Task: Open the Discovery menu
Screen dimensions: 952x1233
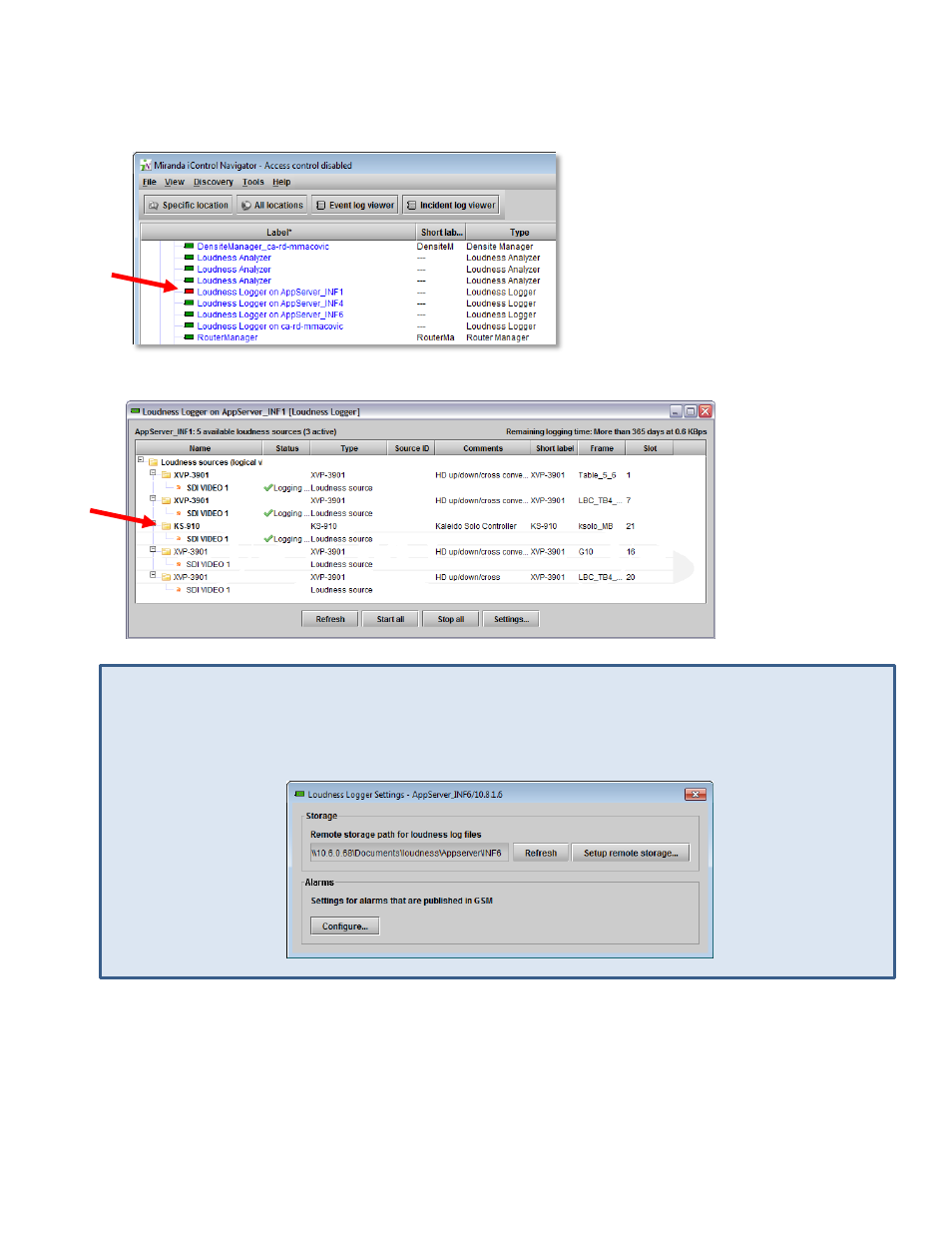Action: [214, 182]
